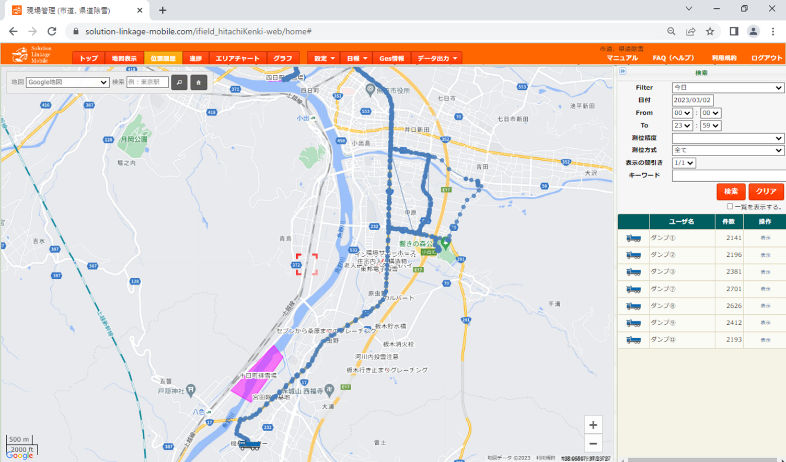Open the browser side panel

(734, 31)
